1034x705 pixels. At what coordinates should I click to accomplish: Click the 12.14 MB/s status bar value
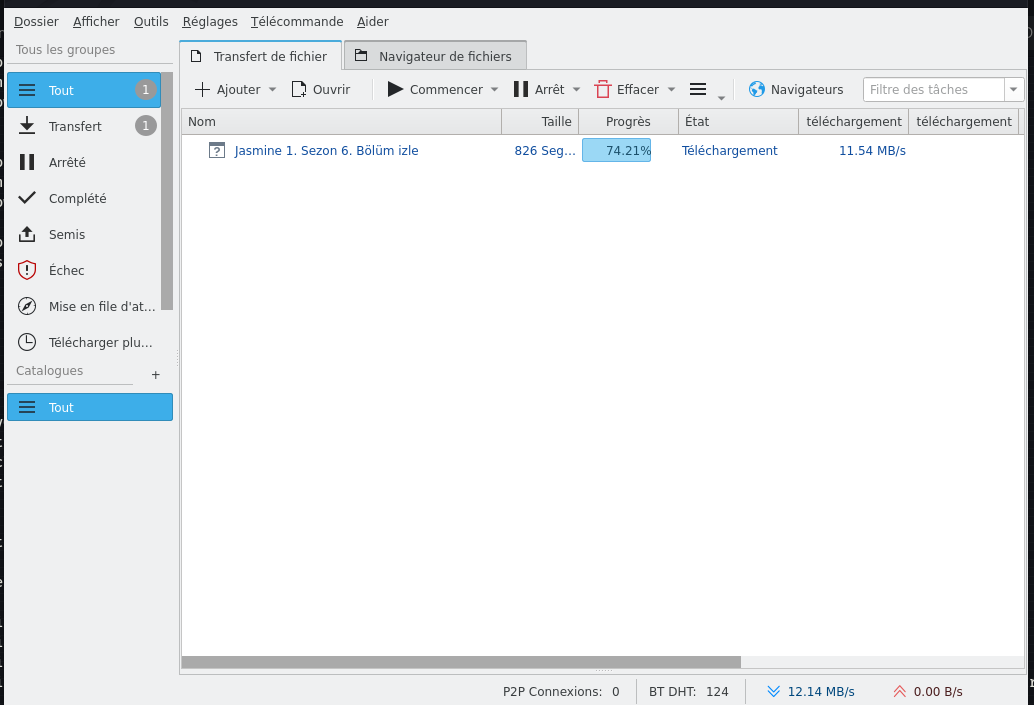coord(821,691)
